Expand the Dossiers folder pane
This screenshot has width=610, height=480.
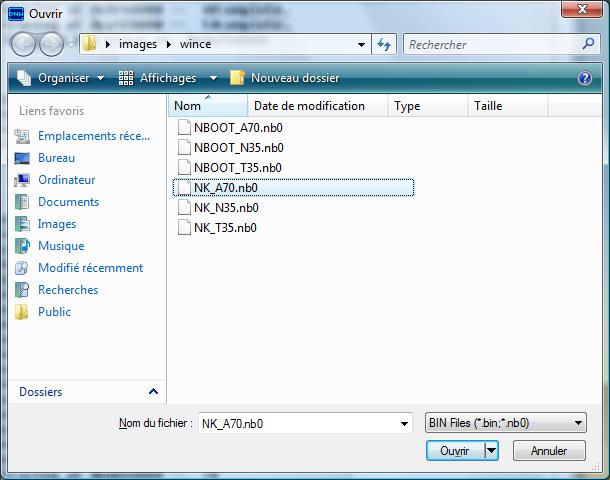click(153, 392)
